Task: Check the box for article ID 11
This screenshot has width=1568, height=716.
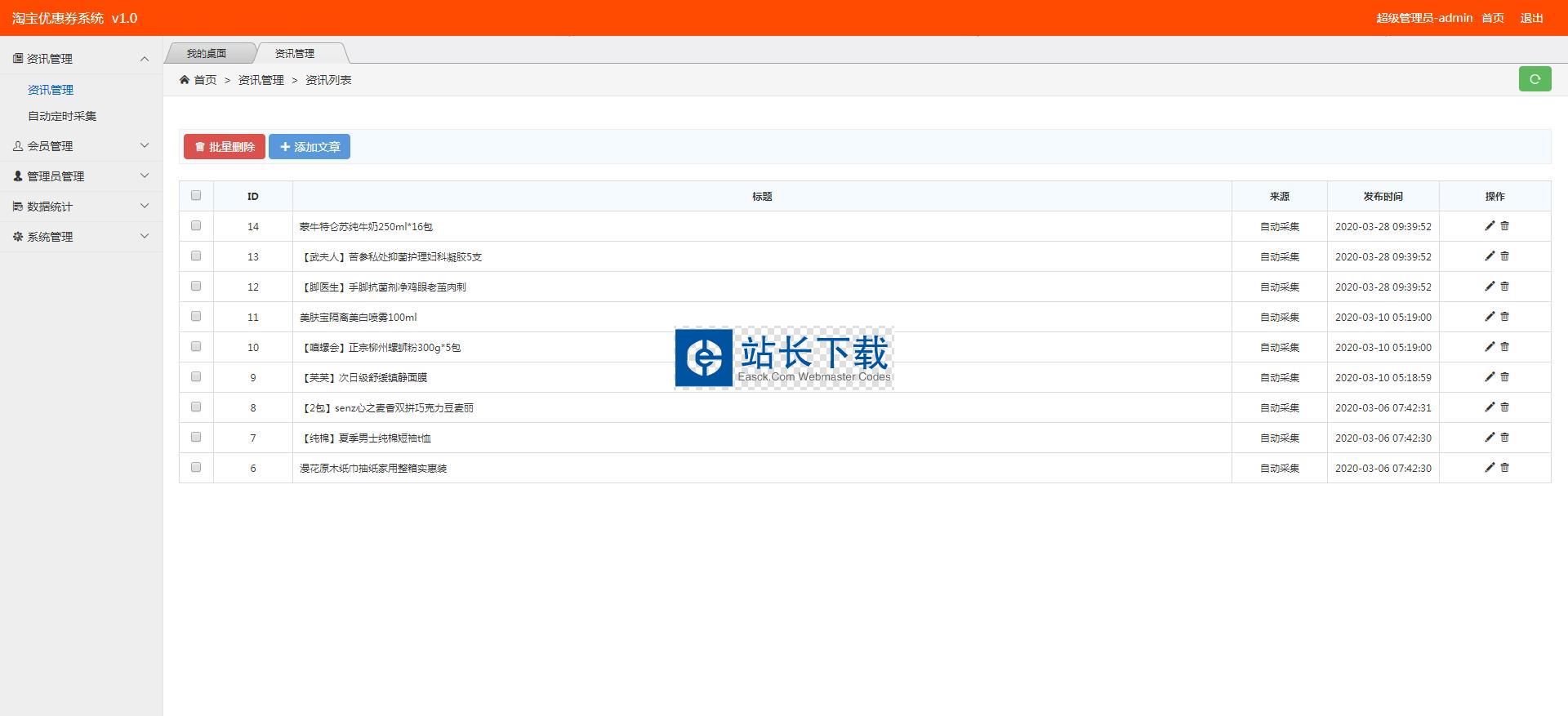Action: pos(196,316)
